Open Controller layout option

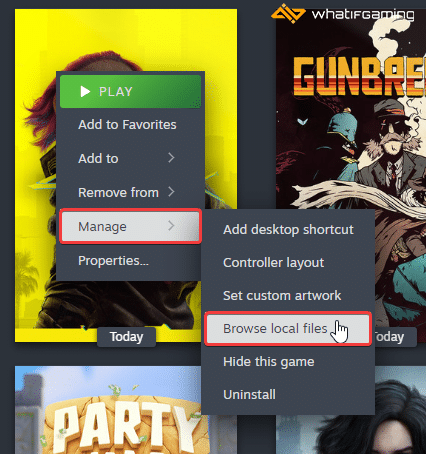273,263
